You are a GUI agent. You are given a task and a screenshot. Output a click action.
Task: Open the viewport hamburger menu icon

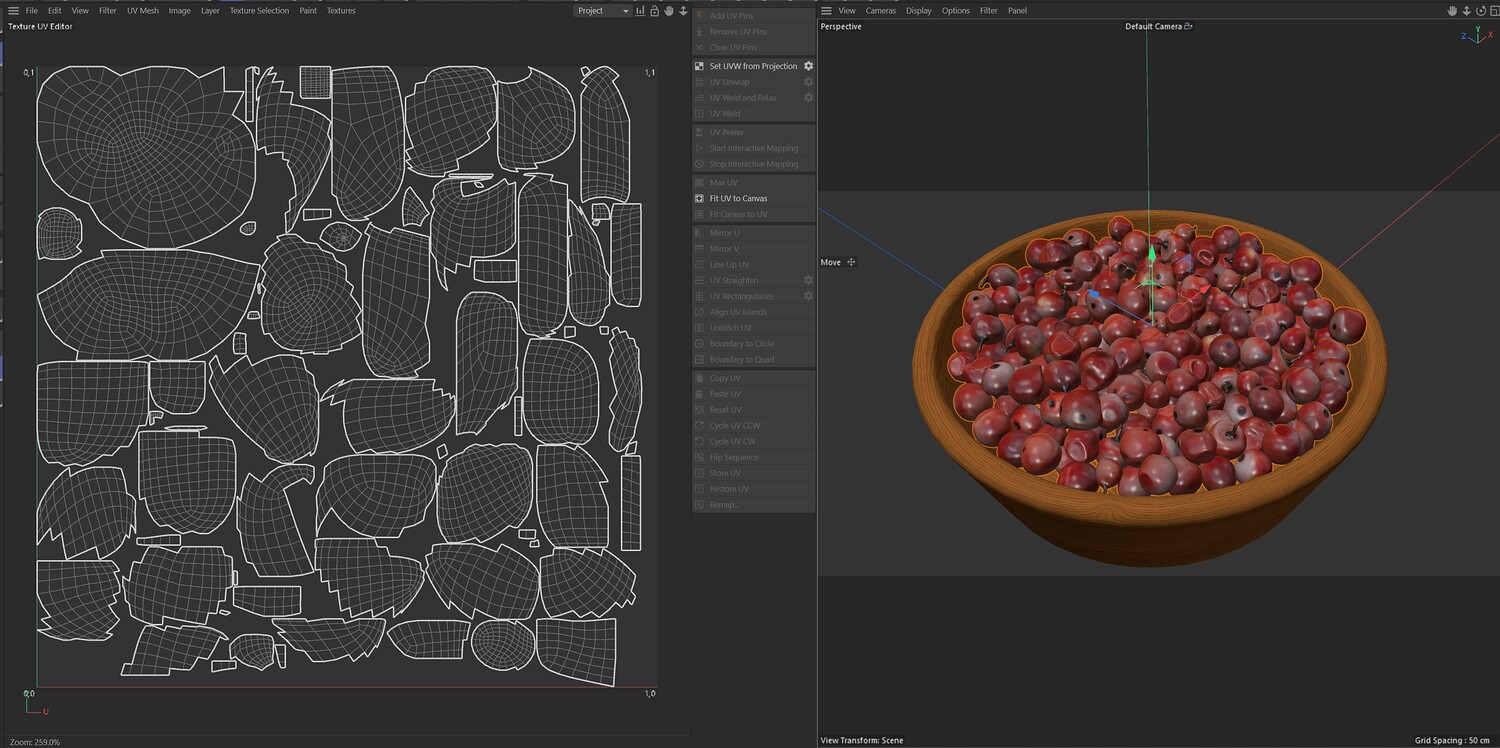[826, 11]
